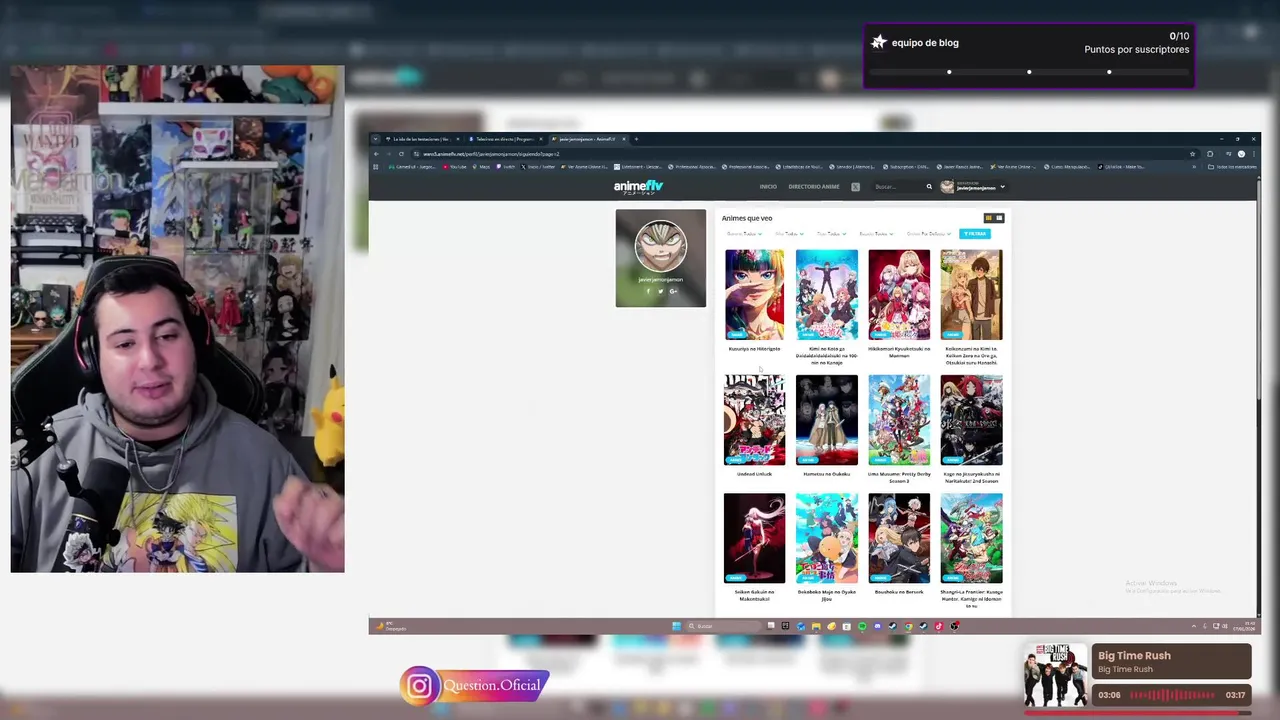Open the Dekoboko Majo no Oyako Jijou poster
The width and height of the screenshot is (1280, 720).
tap(827, 538)
